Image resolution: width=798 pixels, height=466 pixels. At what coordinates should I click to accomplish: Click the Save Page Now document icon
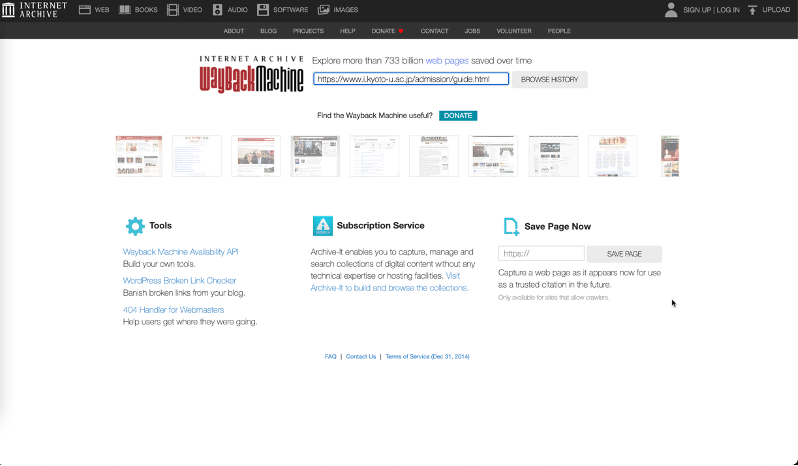pyautogui.click(x=511, y=226)
